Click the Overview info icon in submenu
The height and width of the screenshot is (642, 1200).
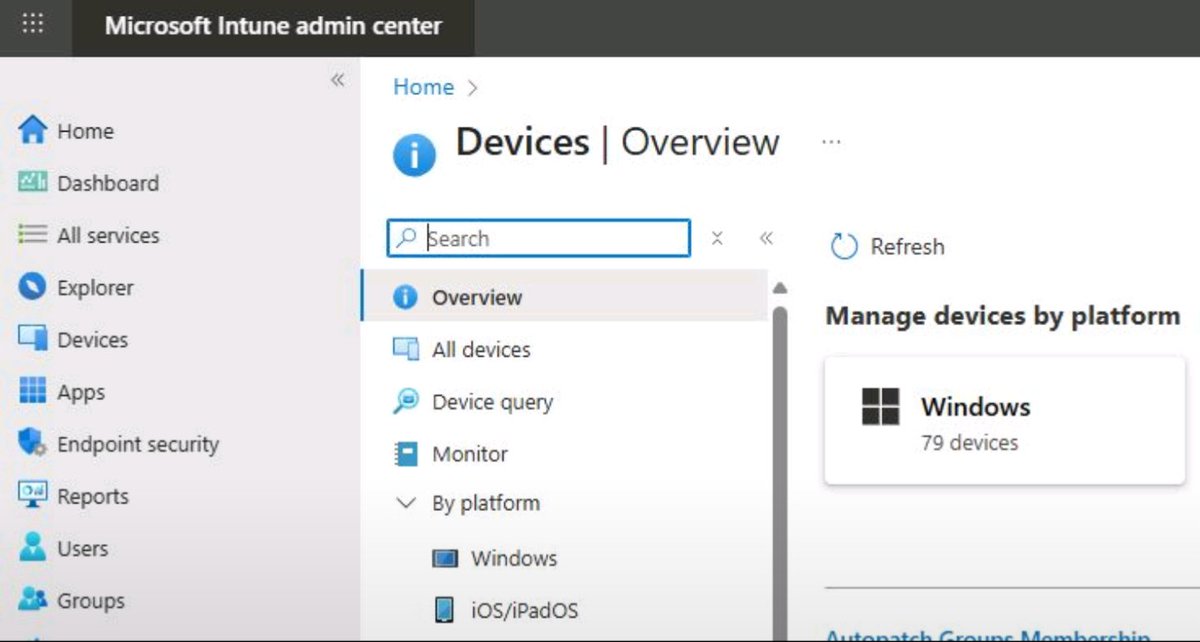coord(405,297)
